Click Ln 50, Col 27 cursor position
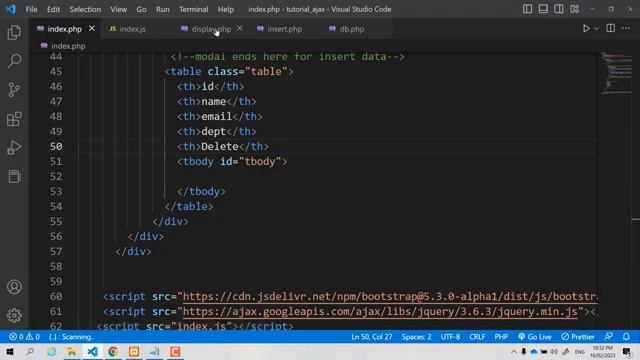This screenshot has width=640, height=360. click(x=371, y=337)
